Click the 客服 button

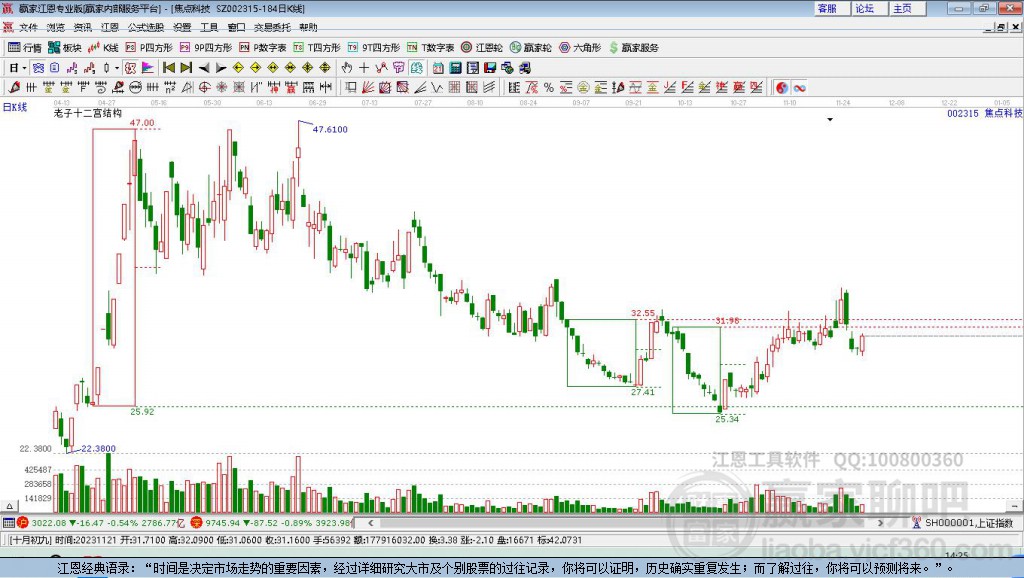point(831,8)
